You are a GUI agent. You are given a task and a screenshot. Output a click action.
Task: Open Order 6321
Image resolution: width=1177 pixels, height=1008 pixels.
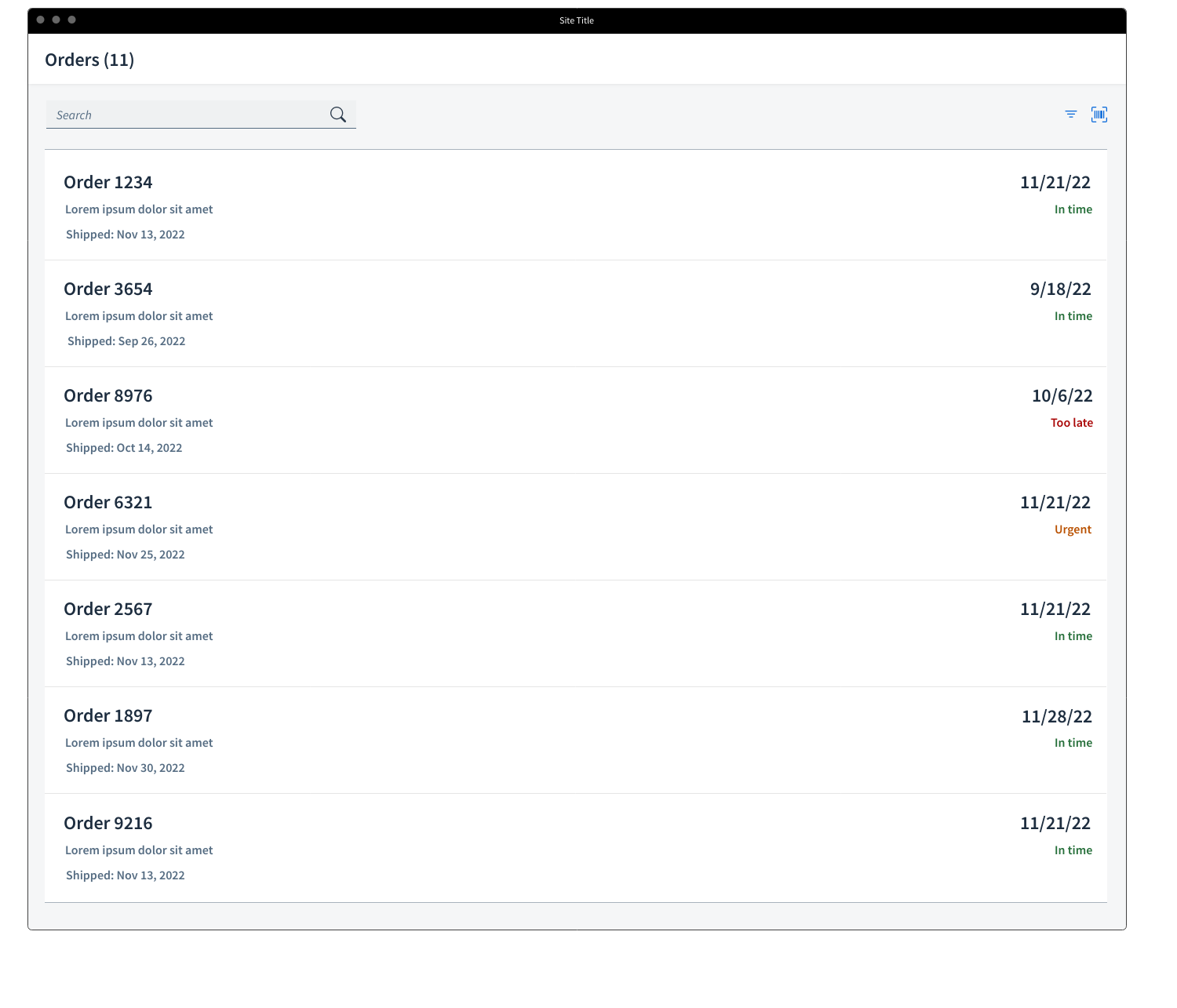click(x=576, y=527)
